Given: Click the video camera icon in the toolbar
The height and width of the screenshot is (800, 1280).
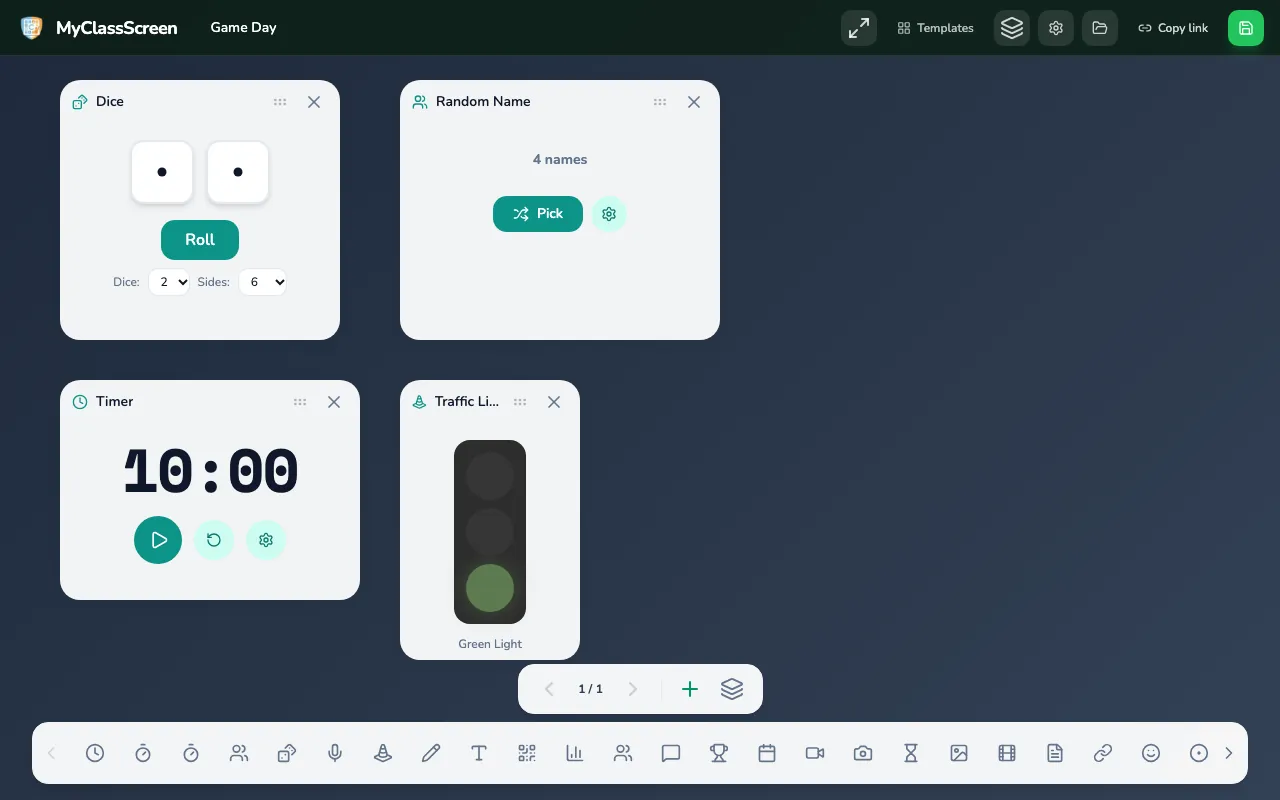Looking at the screenshot, I should [x=815, y=753].
